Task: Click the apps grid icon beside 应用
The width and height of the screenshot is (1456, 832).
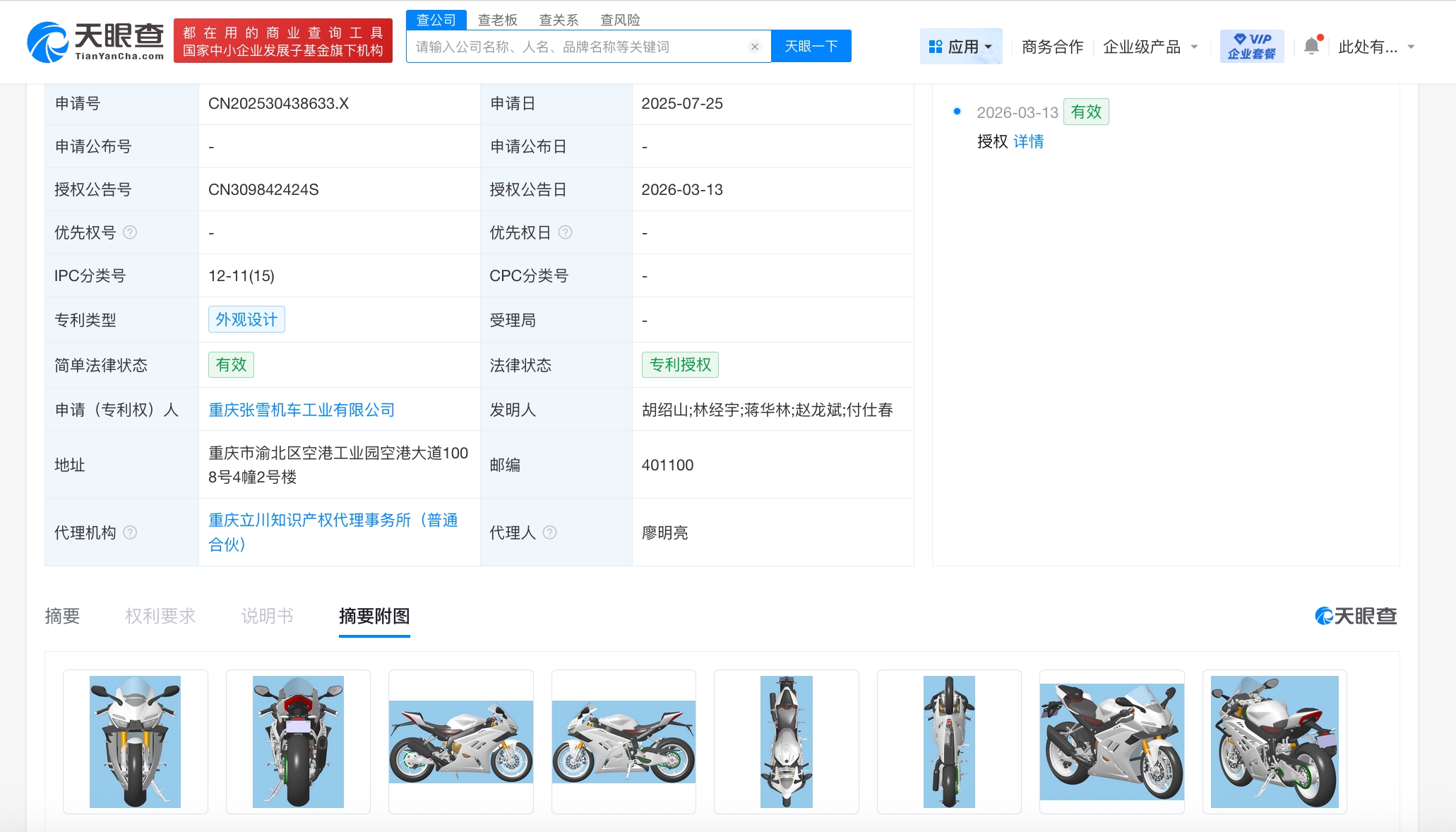Action: 936,45
